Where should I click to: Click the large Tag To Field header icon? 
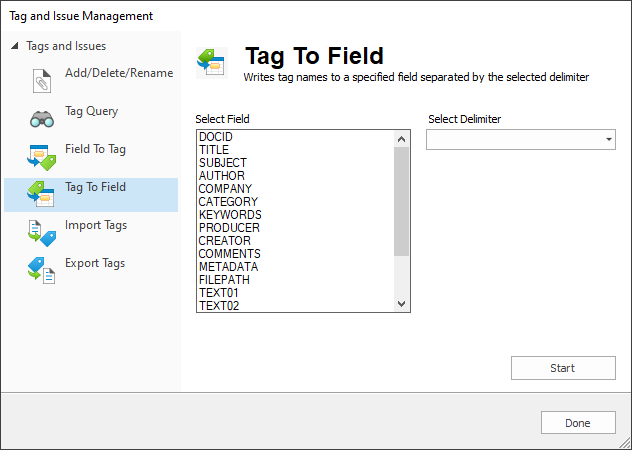pos(212,63)
